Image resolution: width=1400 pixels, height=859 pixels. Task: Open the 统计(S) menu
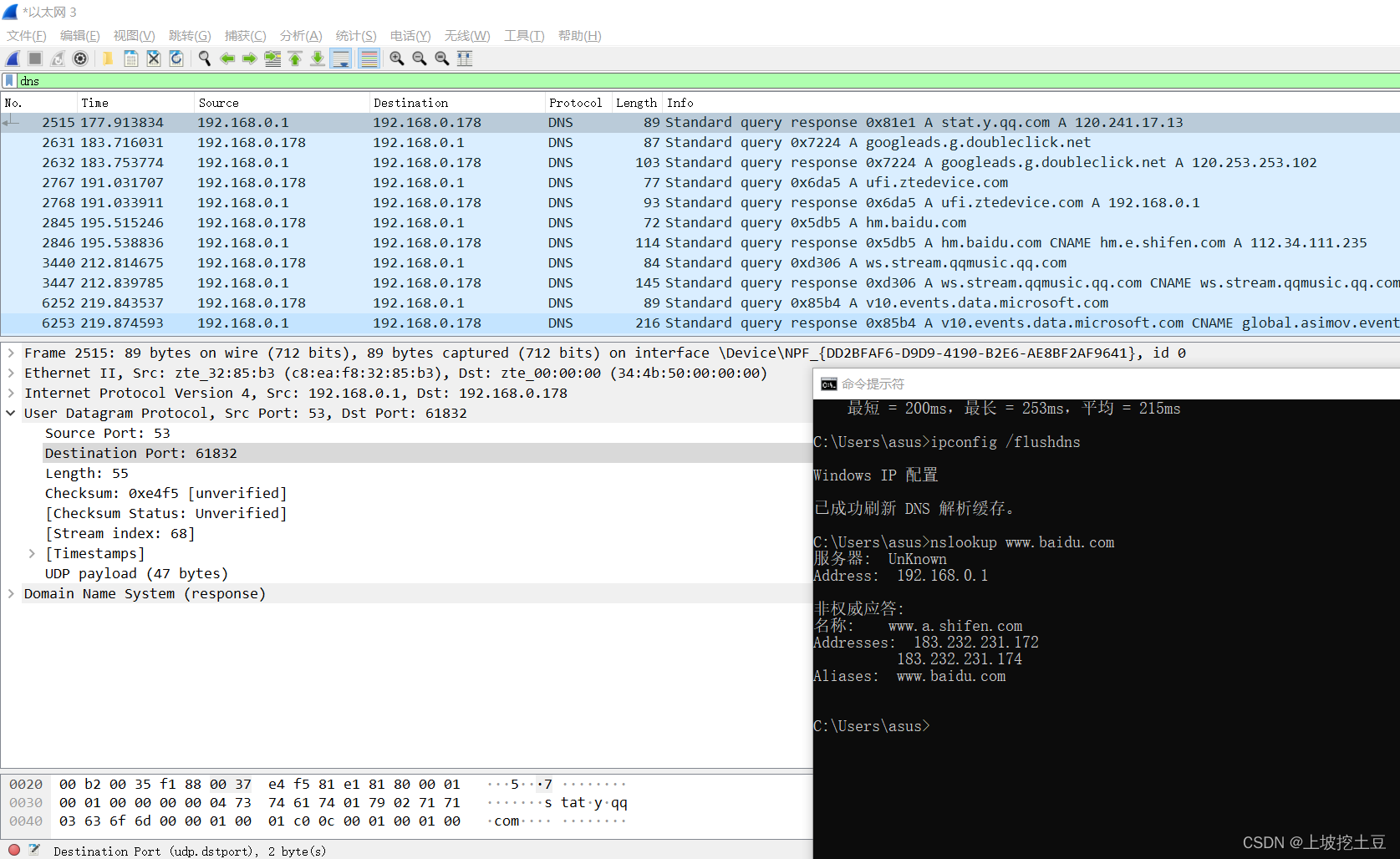tap(356, 36)
